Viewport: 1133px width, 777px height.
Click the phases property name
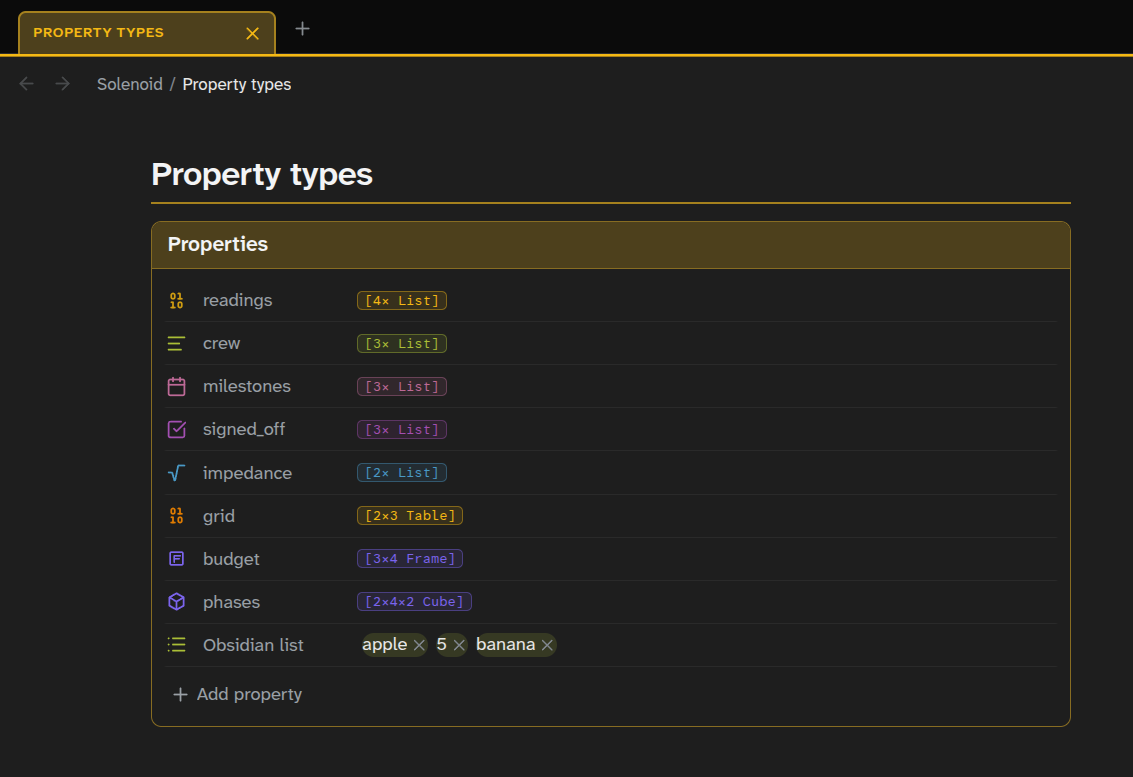(x=231, y=602)
